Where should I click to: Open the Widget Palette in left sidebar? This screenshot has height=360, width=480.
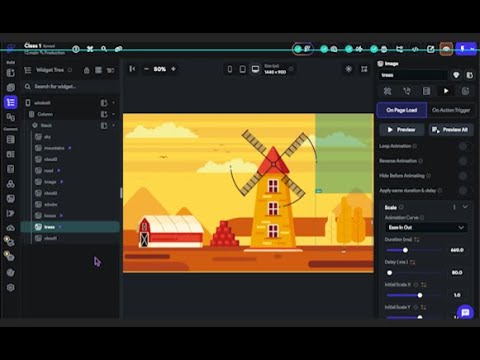11,73
